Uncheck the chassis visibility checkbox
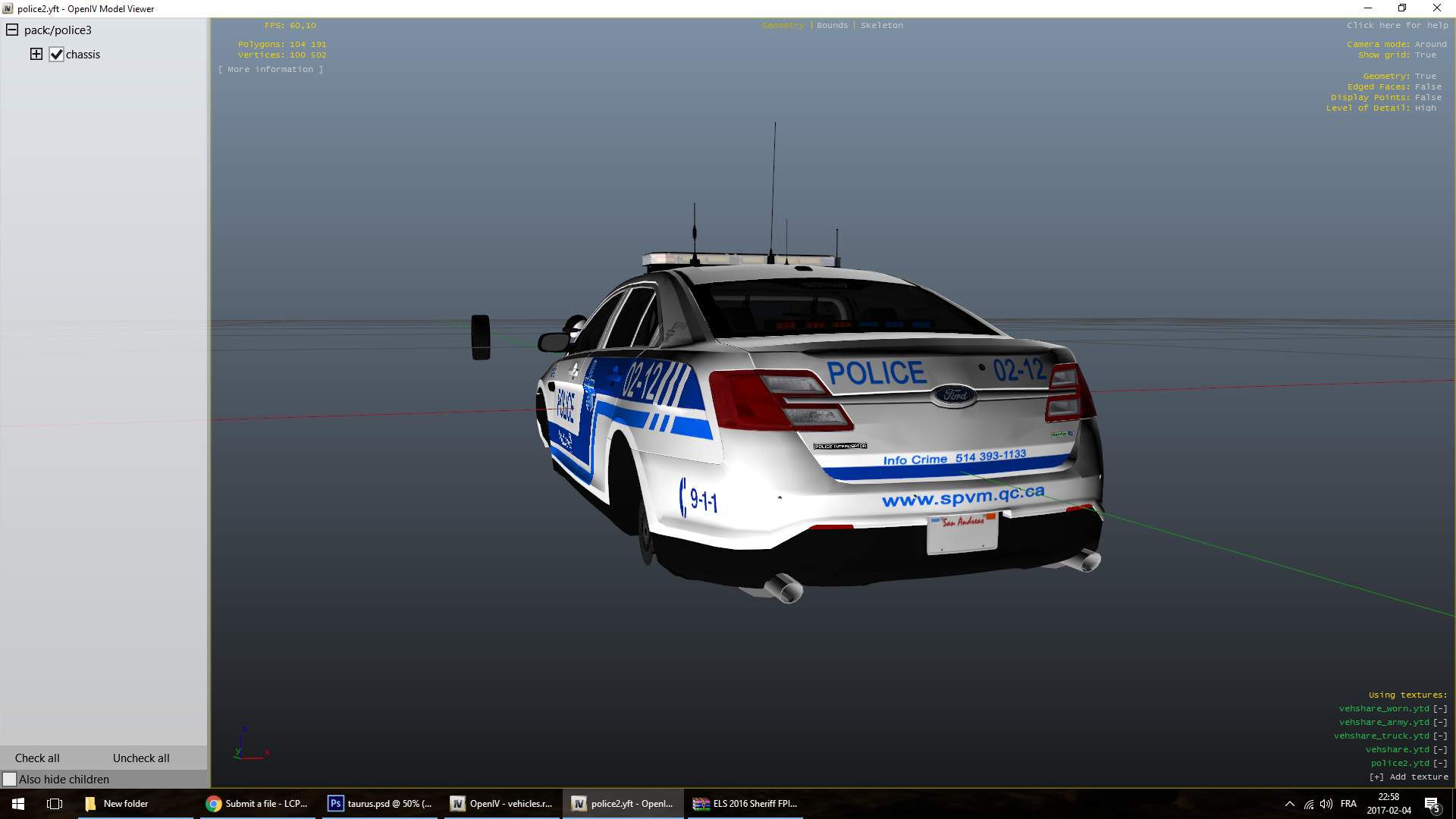 click(56, 55)
